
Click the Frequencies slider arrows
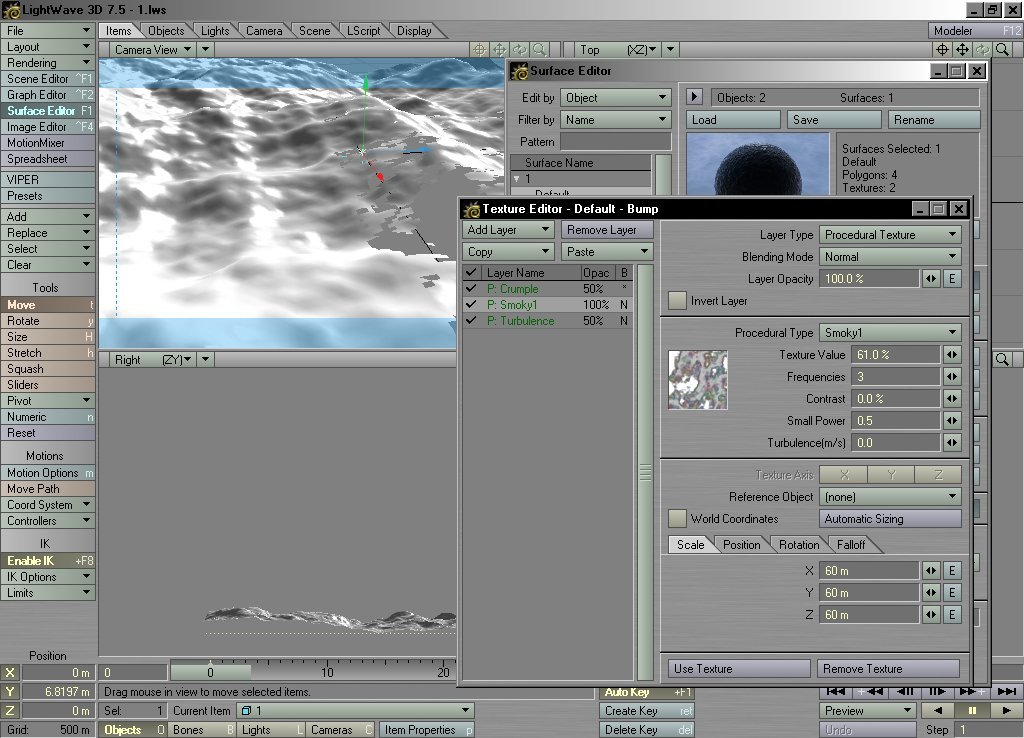(952, 377)
